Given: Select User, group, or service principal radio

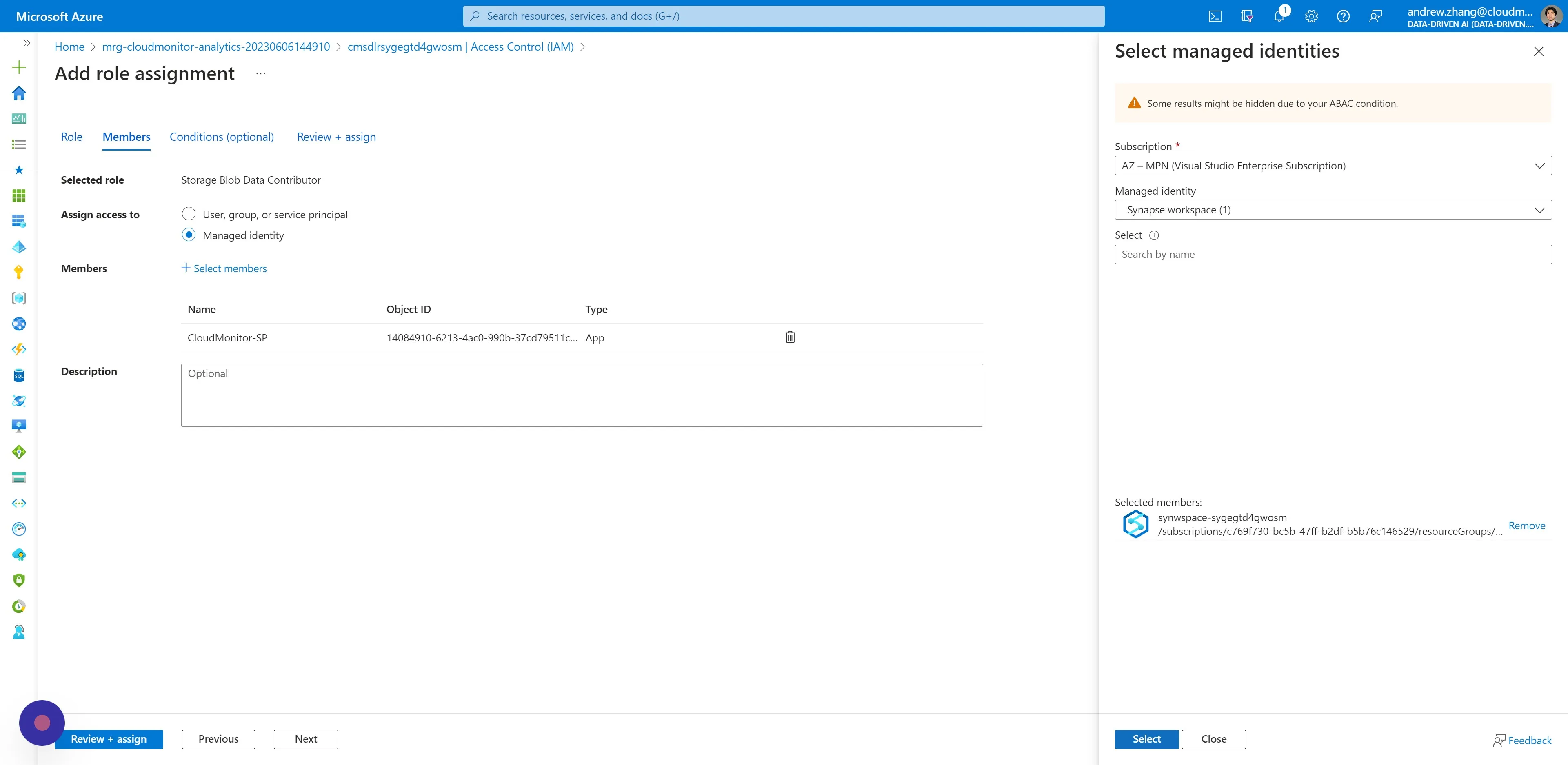Looking at the screenshot, I should click(x=189, y=214).
